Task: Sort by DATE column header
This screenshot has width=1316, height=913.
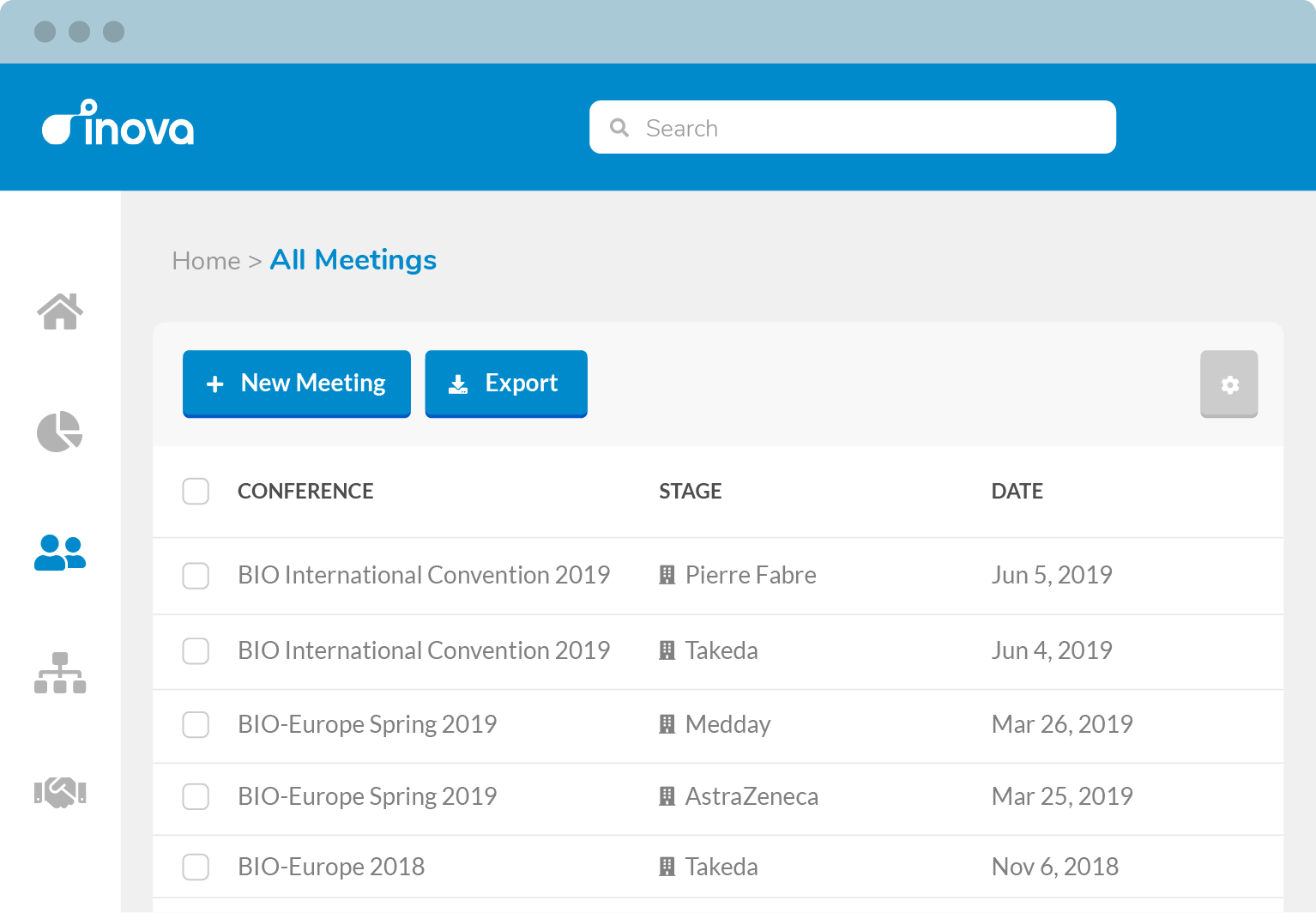Action: click(x=1017, y=491)
